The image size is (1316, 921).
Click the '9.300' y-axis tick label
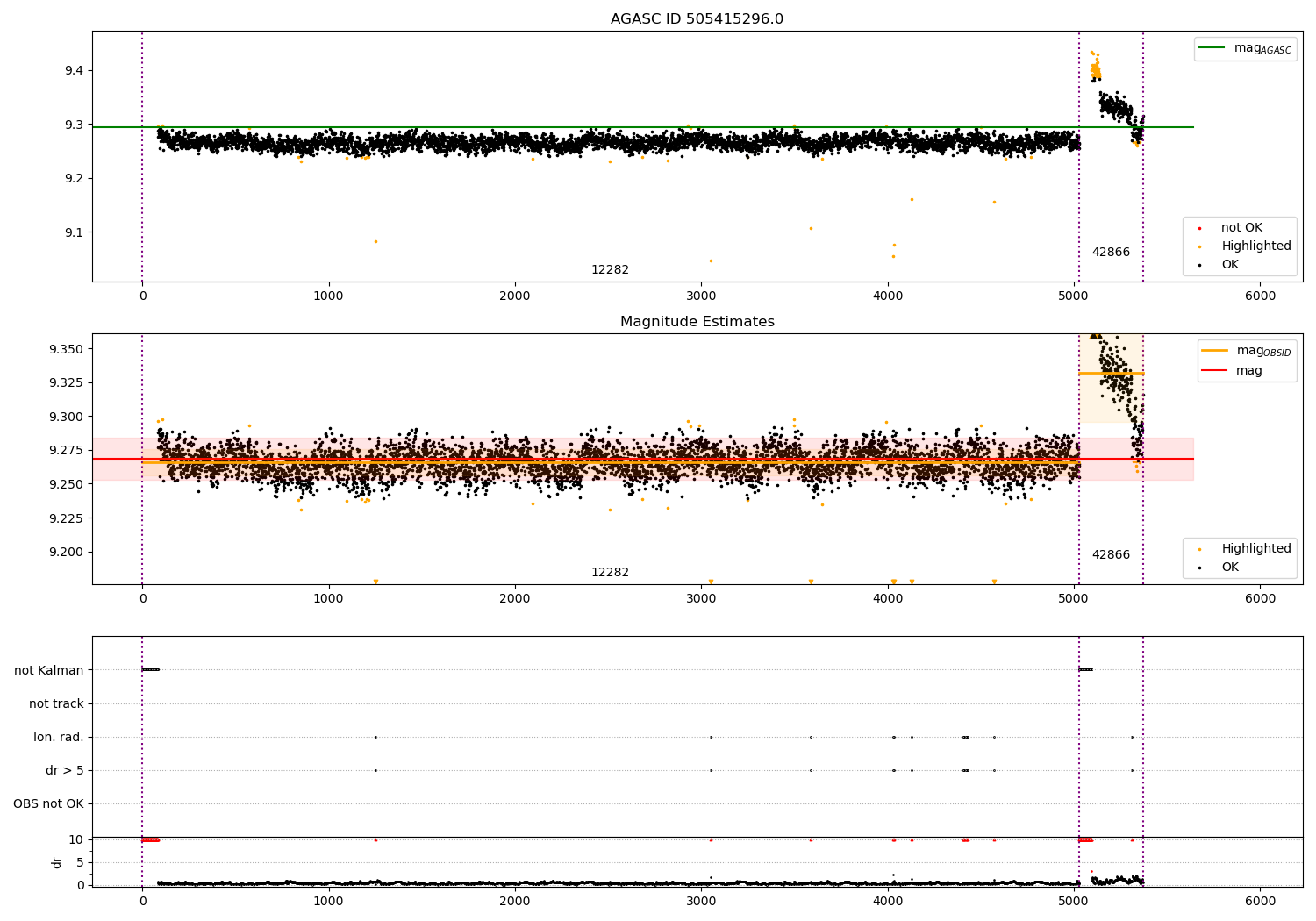pos(67,418)
